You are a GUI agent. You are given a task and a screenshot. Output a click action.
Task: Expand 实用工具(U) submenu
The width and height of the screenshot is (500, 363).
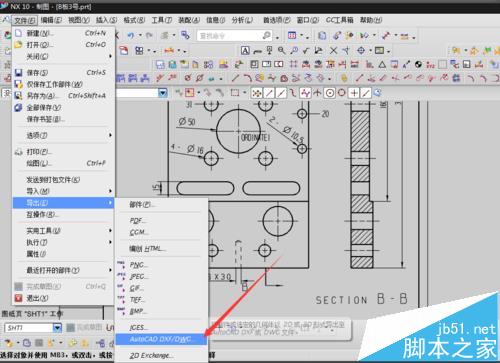[x=63, y=231]
